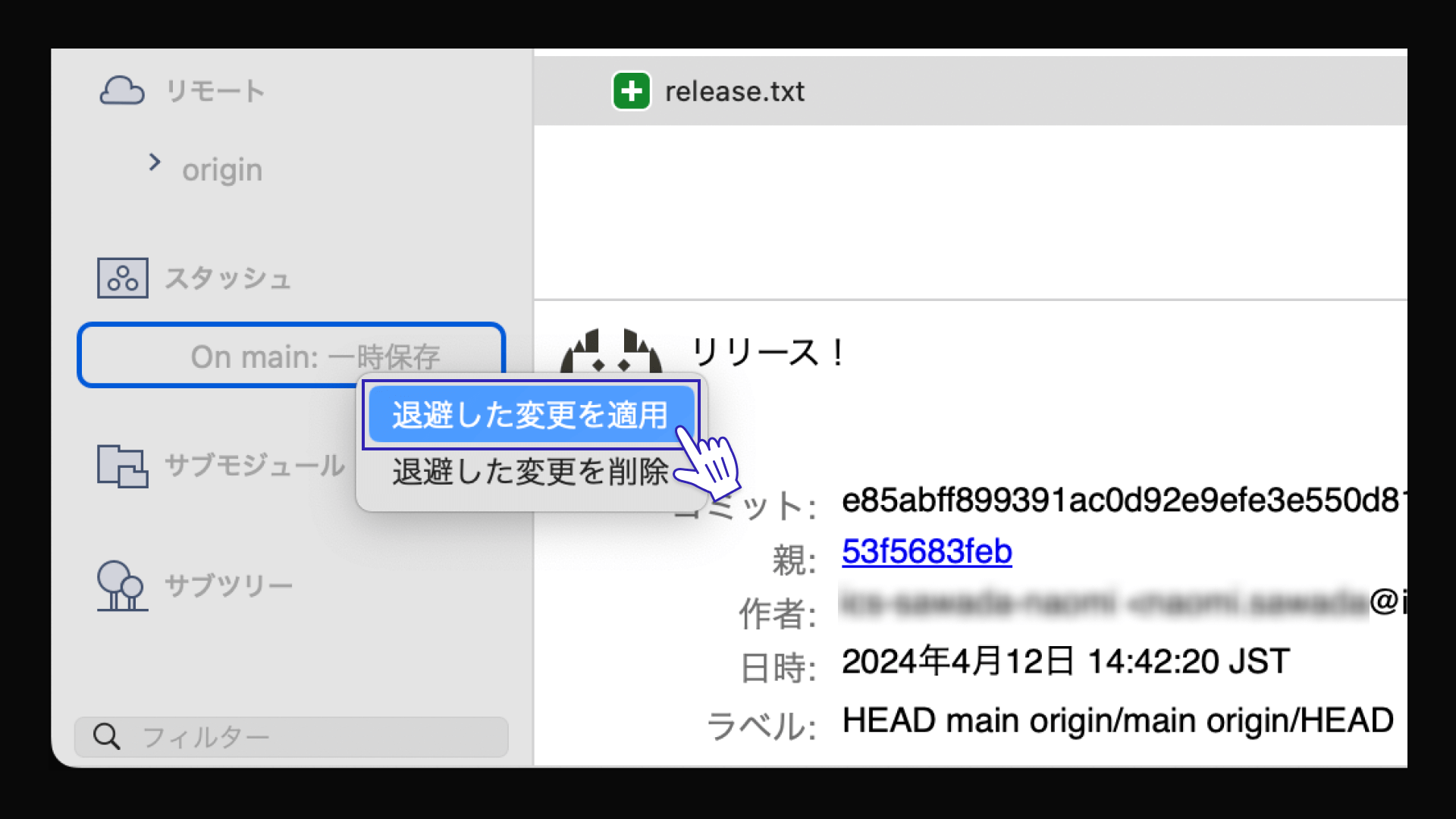1456x819 pixels.
Task: Select the label text HEAD main origin/main
Action: (x=1118, y=720)
